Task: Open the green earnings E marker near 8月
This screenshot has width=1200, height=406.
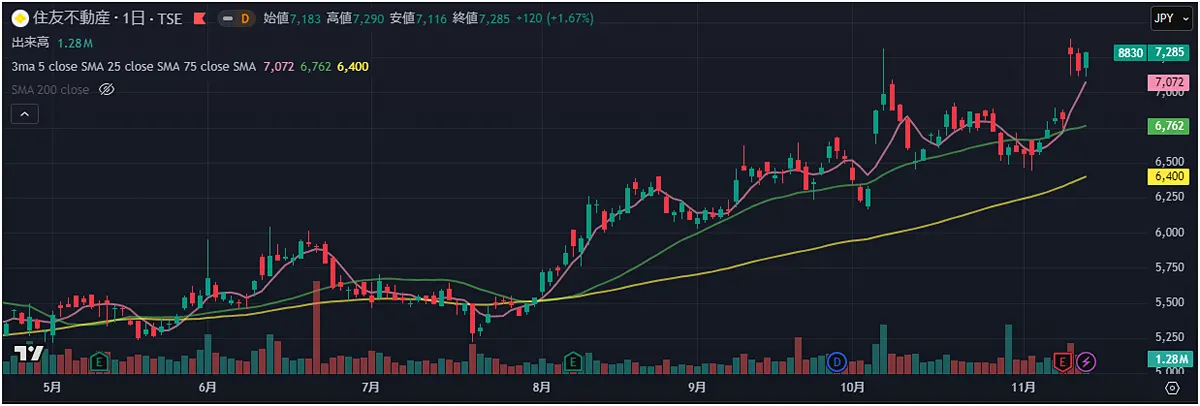Action: (x=573, y=360)
